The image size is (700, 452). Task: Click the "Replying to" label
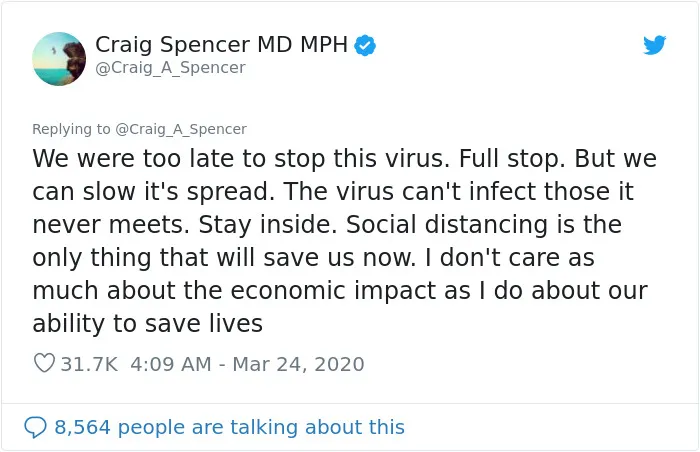click(x=71, y=129)
